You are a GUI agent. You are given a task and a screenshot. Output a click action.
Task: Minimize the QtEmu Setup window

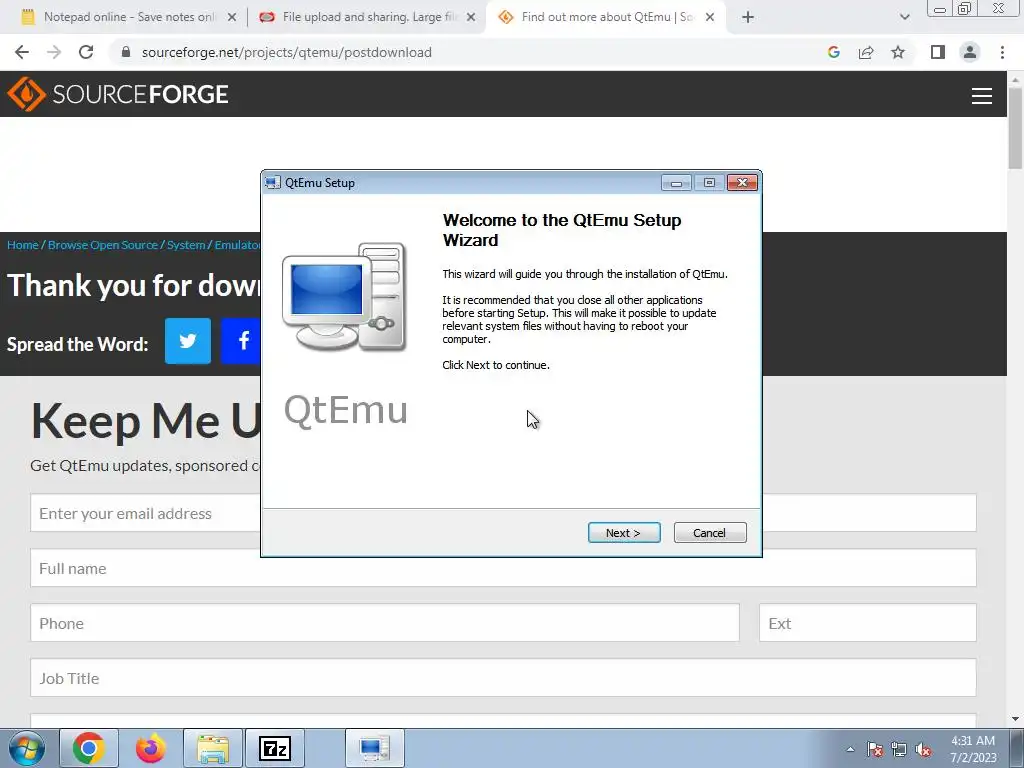(676, 183)
